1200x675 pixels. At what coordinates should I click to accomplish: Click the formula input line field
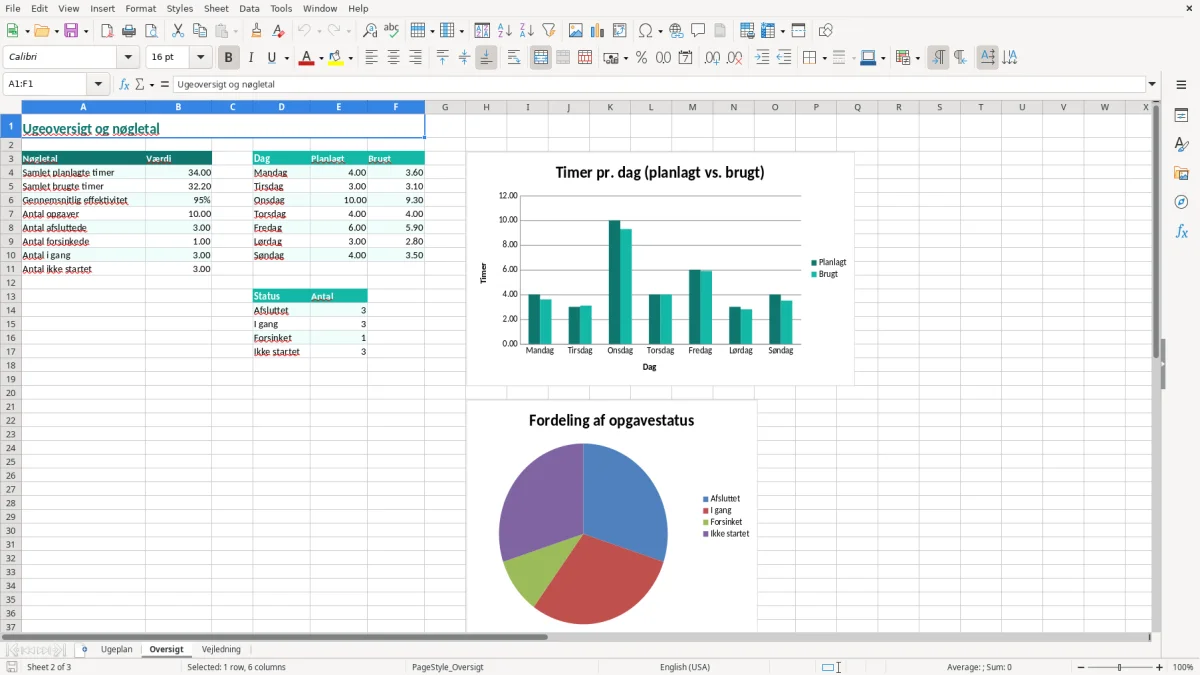point(659,84)
